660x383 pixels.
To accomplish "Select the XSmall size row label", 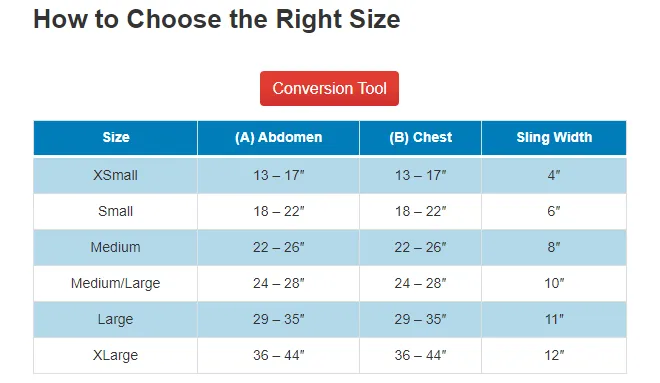I will [x=115, y=175].
